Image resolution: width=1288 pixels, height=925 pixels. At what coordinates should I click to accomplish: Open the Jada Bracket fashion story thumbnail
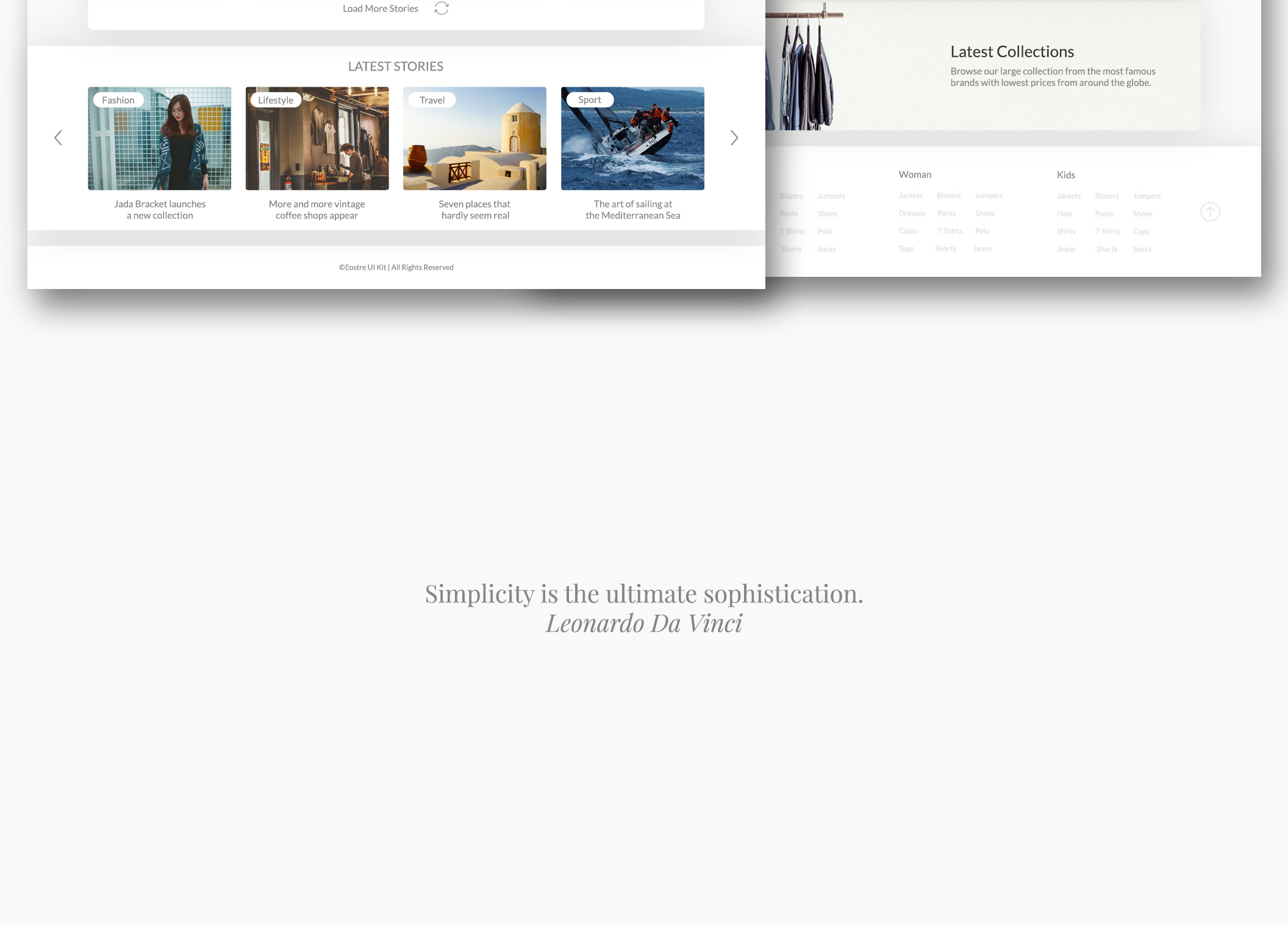[160, 146]
